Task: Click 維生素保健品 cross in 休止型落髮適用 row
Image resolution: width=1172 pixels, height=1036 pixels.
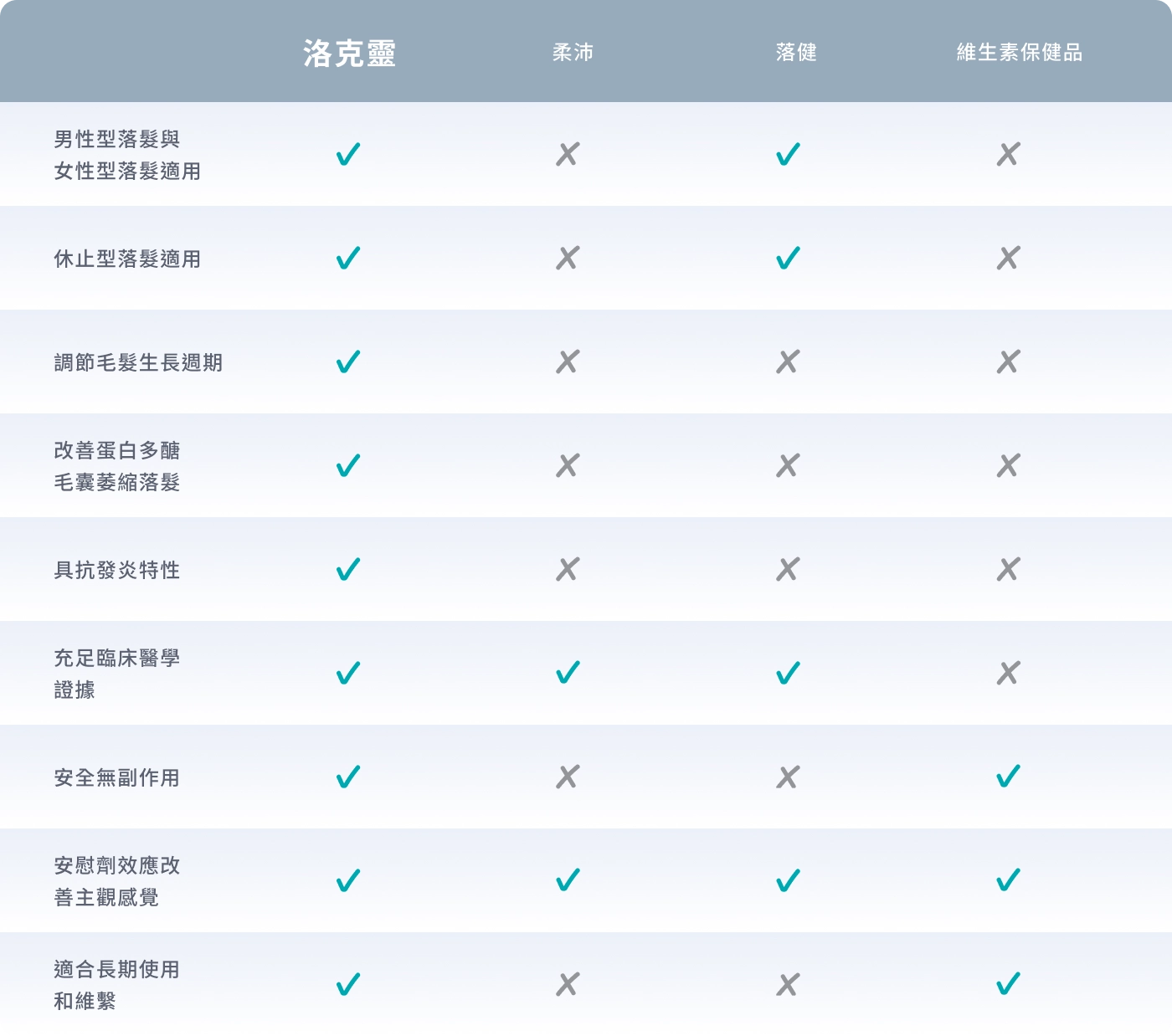Action: 1008,258
